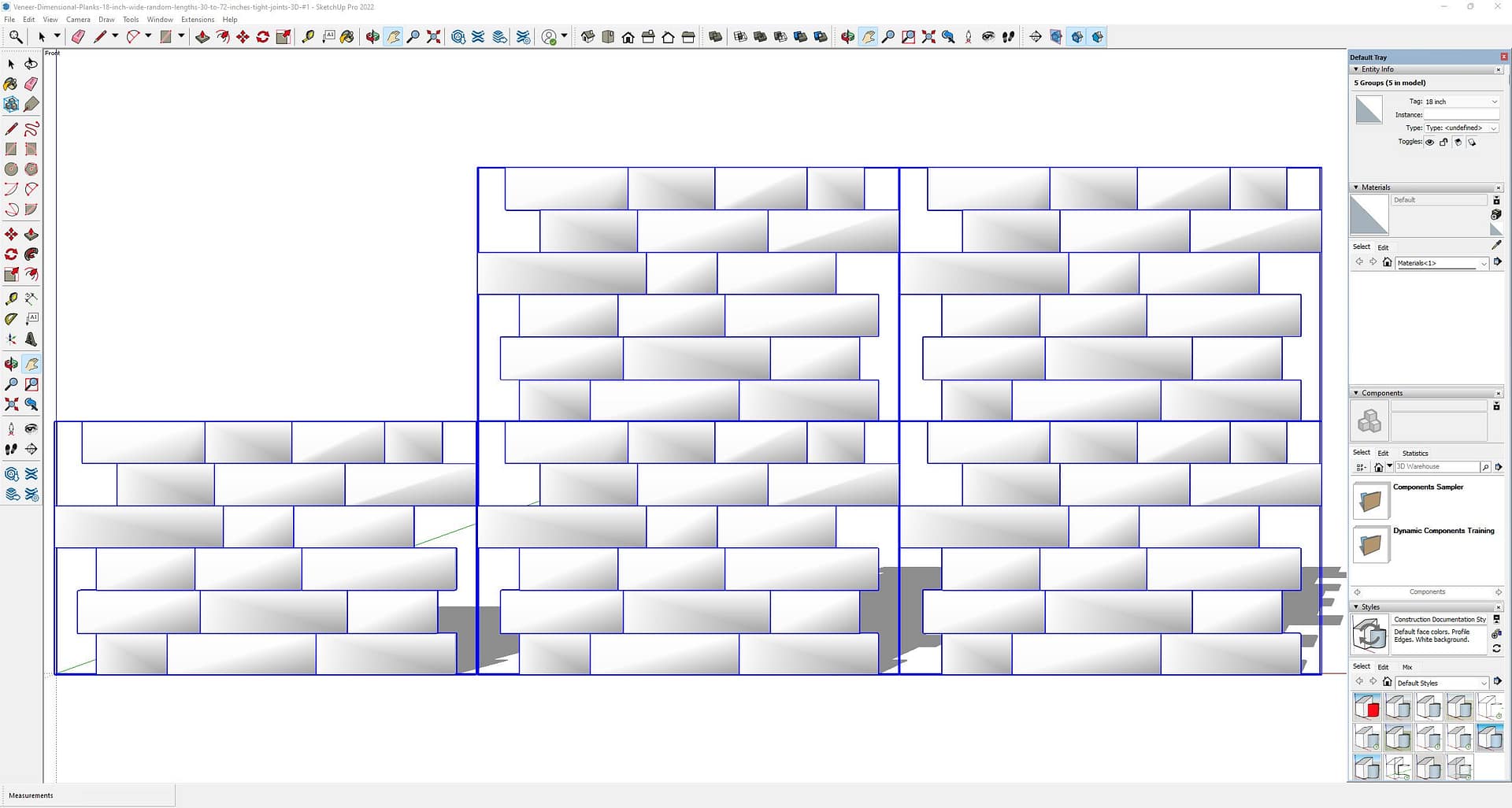The width and height of the screenshot is (1512, 808).
Task: Open the Camera menu
Action: (x=78, y=20)
